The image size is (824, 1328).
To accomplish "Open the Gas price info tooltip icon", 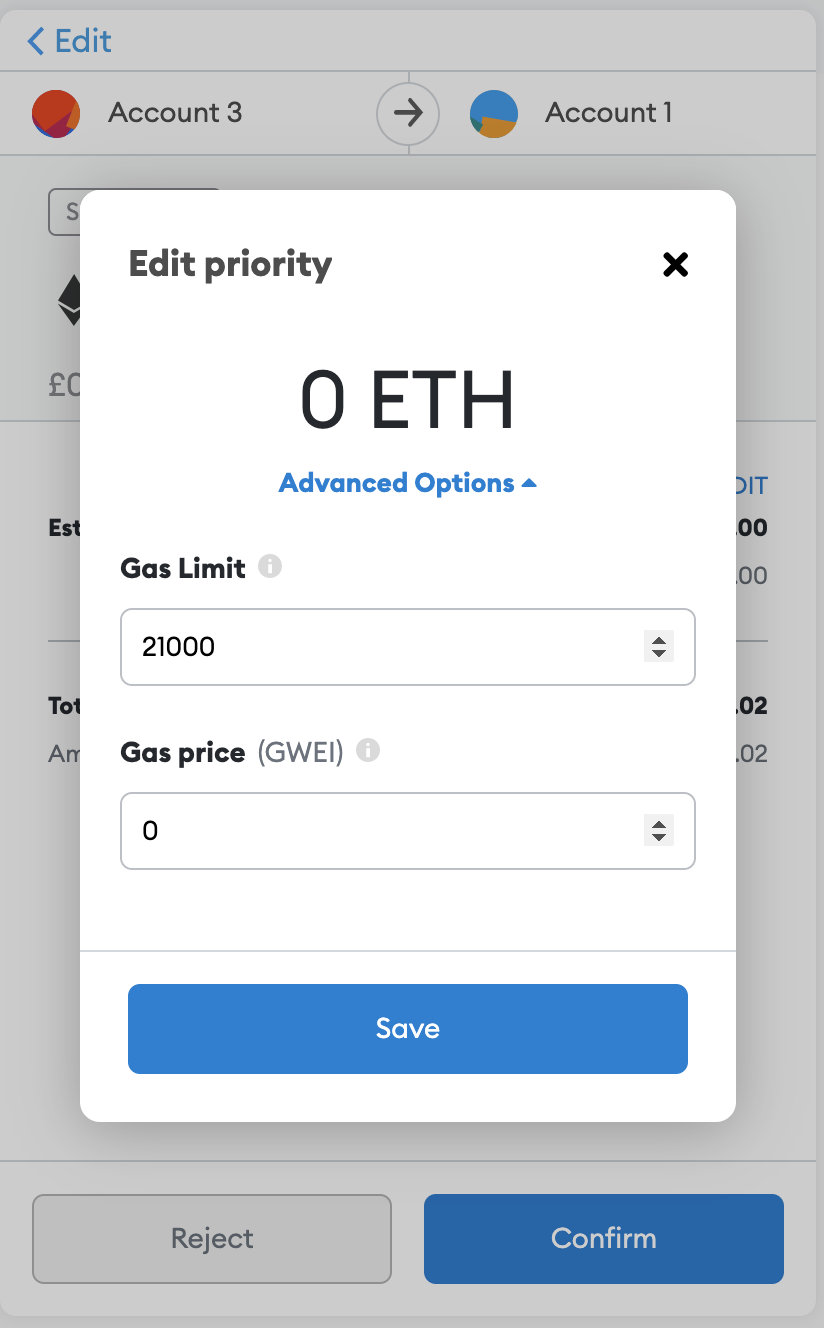I will 366,750.
